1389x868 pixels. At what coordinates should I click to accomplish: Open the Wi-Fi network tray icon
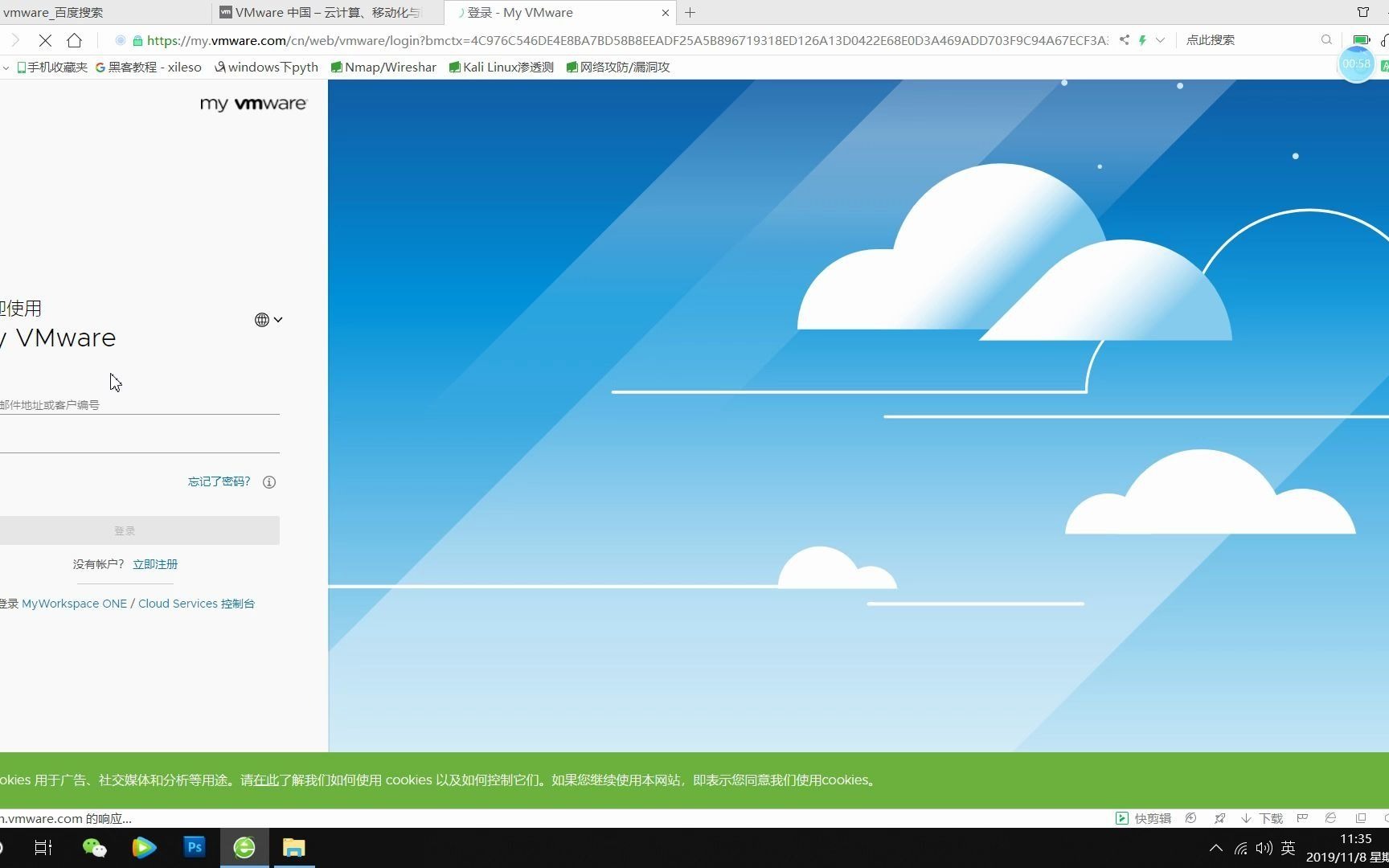[1241, 848]
